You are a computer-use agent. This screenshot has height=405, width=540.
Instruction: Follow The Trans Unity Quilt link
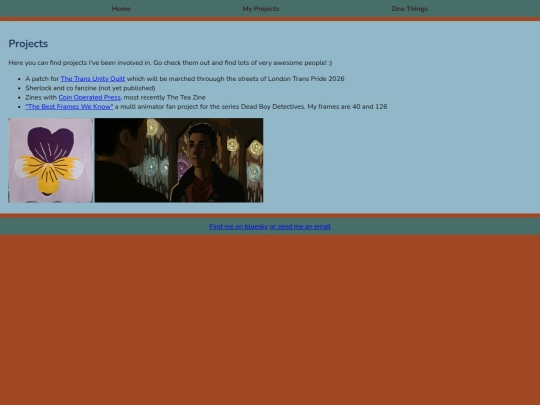93,79
